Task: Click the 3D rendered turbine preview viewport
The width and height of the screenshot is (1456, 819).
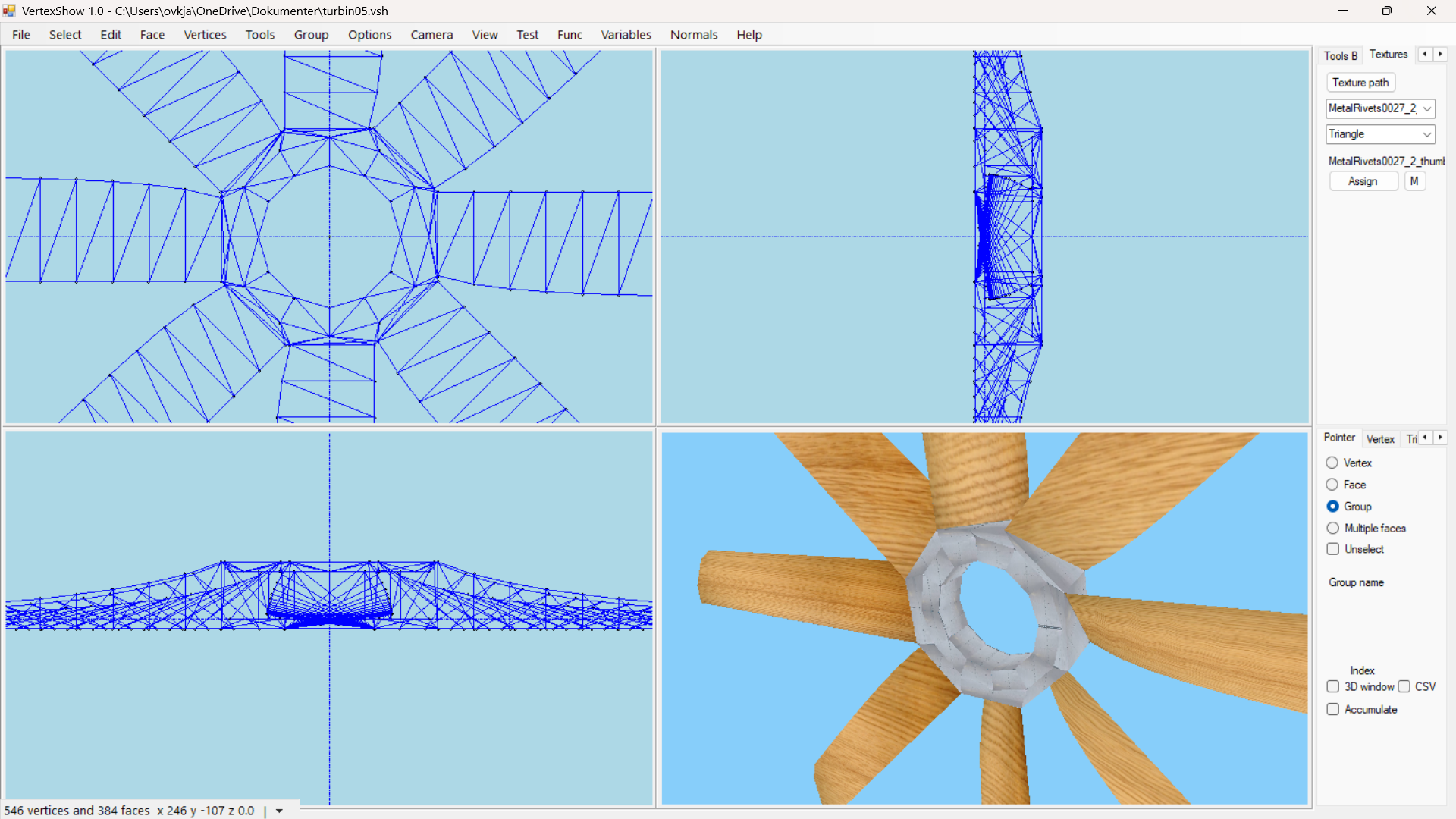Action: click(x=984, y=618)
